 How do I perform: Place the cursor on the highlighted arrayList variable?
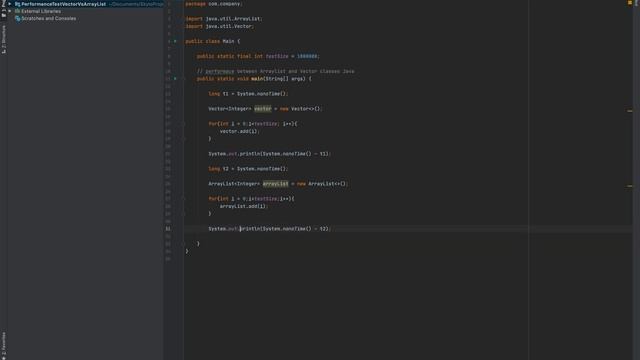click(x=276, y=184)
